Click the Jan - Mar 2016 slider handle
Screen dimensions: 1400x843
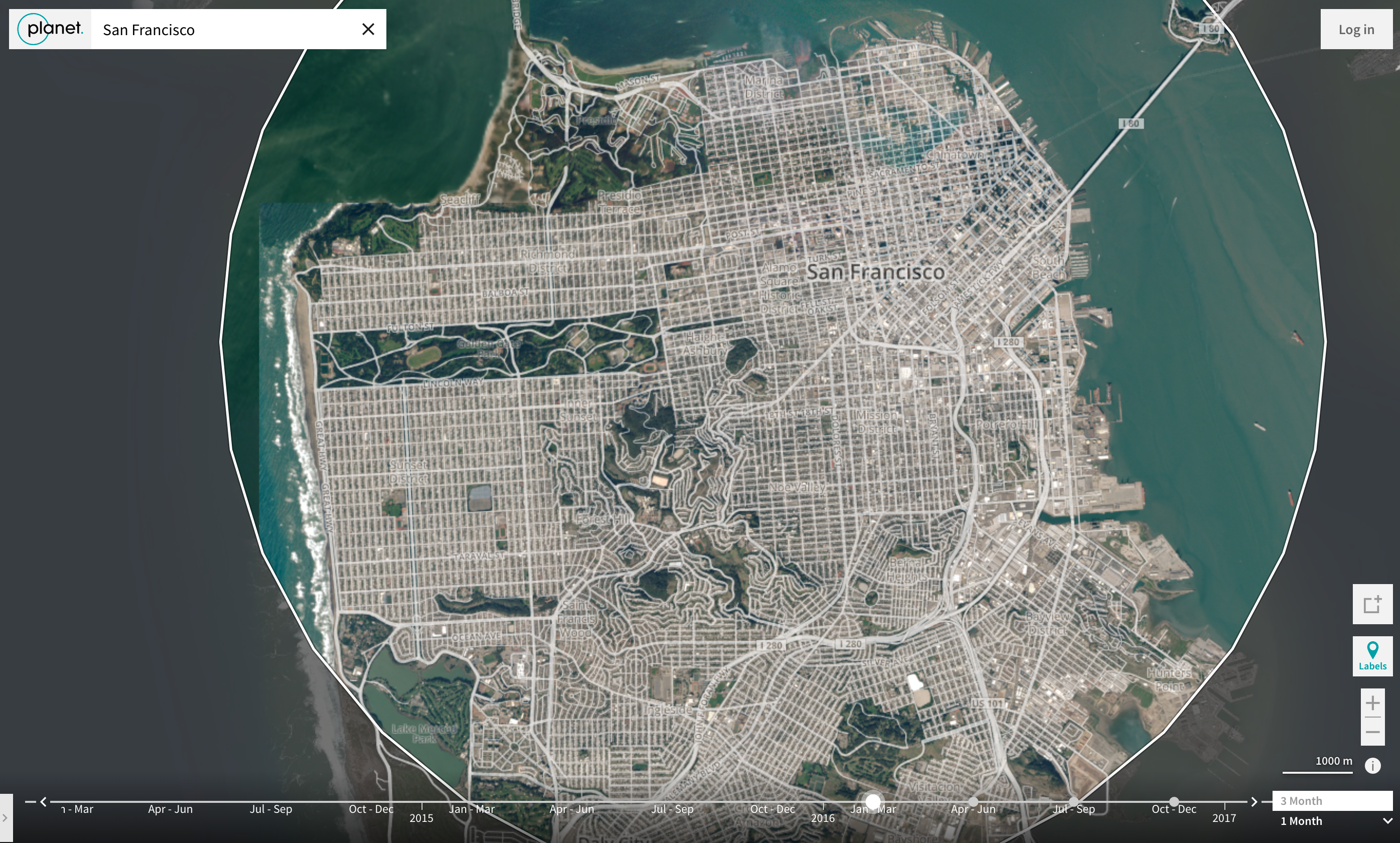pos(873,801)
